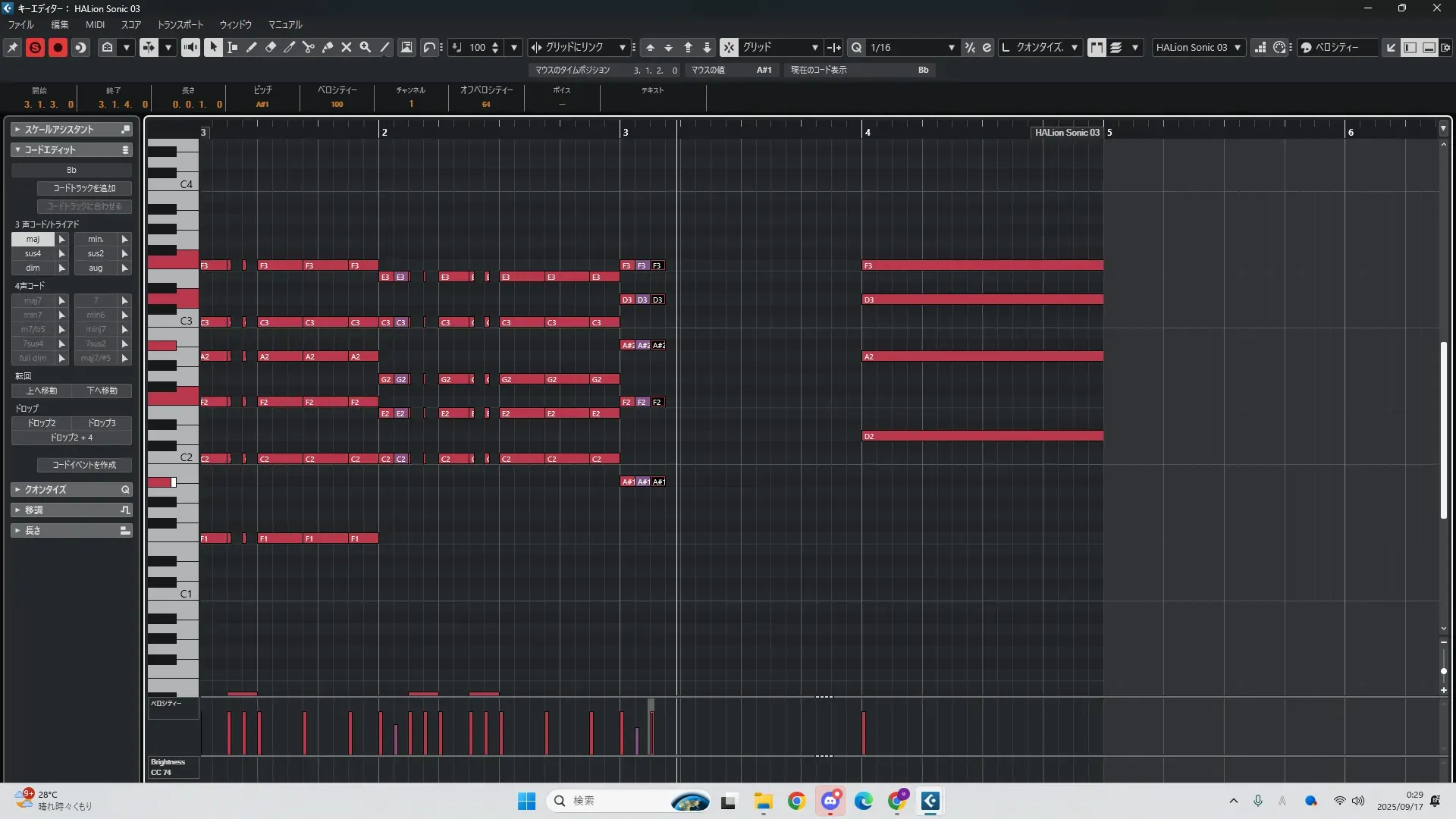Screen dimensions: 1456x819
Task: Toggle Acoustic Feedback speaker icon
Action: pyautogui.click(x=190, y=47)
